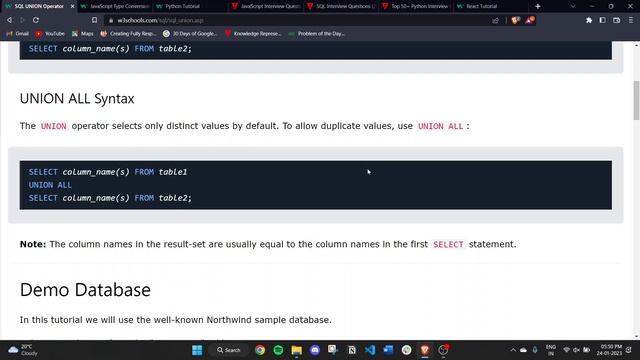Screen dimensions: 640x360
Task: Open the Wi-Fi network tray icon
Action: [x=567, y=350]
